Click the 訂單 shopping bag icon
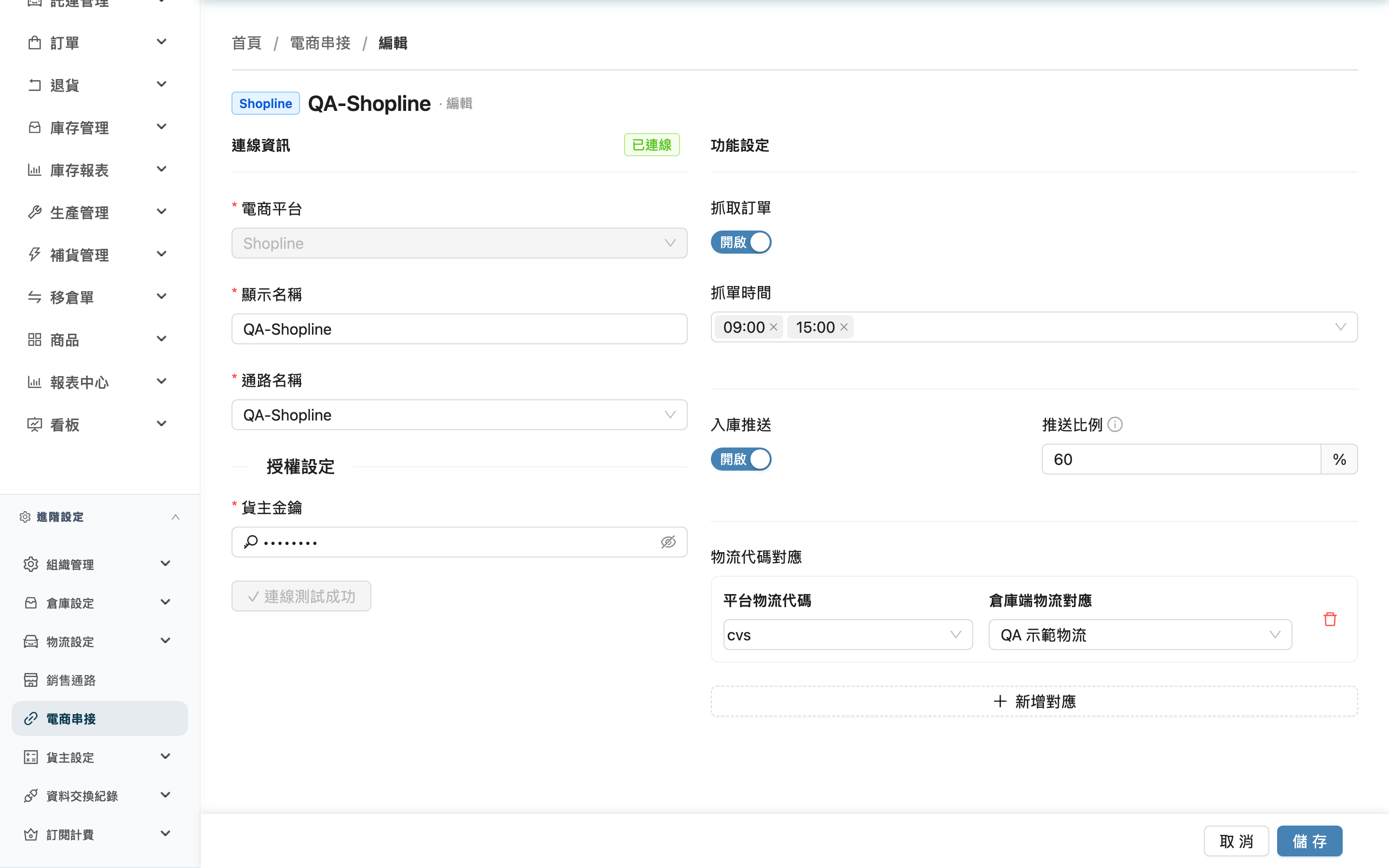Image resolution: width=1389 pixels, height=868 pixels. click(34, 42)
